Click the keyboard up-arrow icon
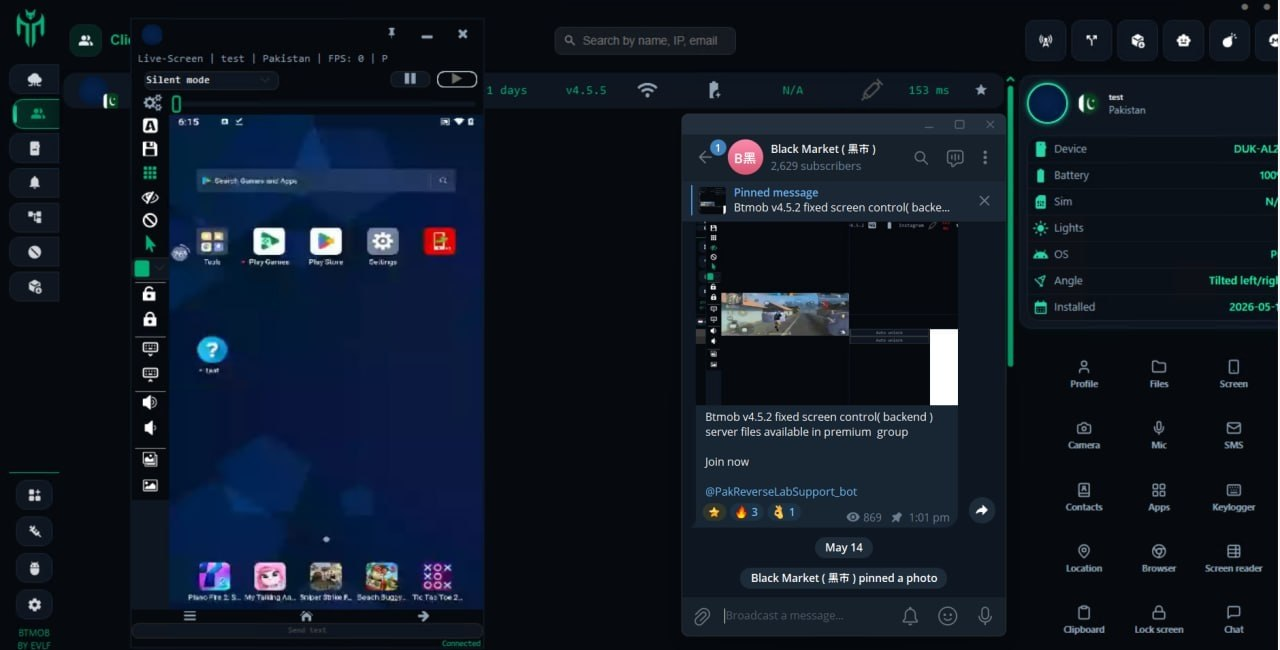The image size is (1280, 650). (x=150, y=374)
